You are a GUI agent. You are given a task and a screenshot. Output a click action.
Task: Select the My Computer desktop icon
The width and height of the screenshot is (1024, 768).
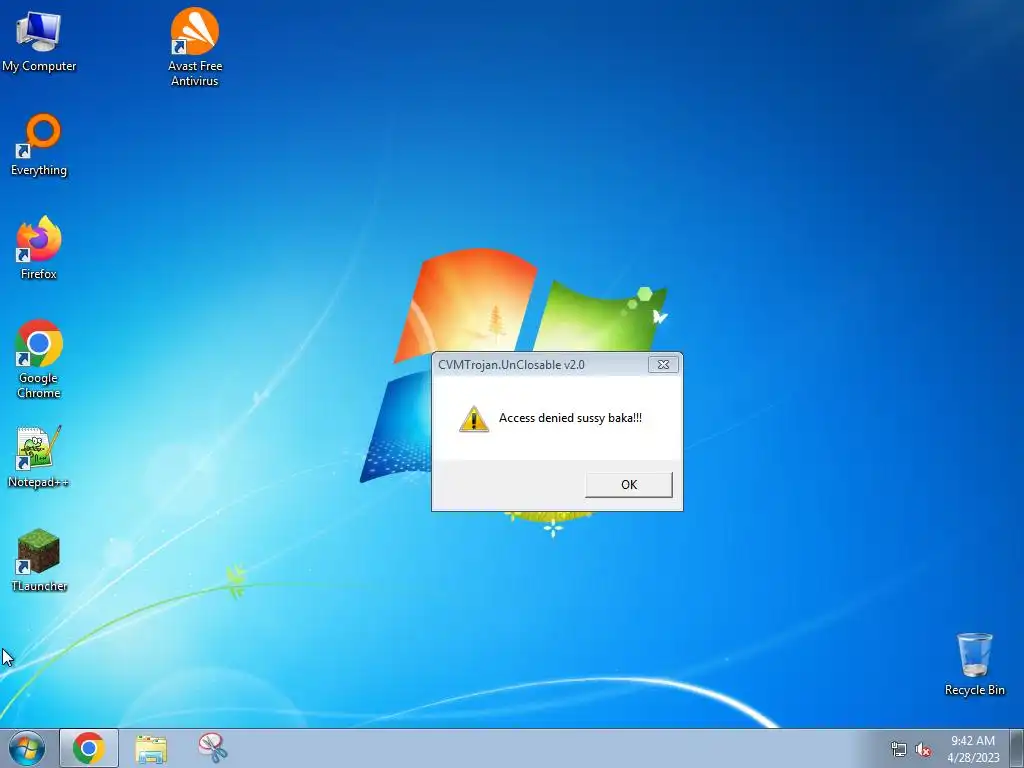(x=39, y=41)
